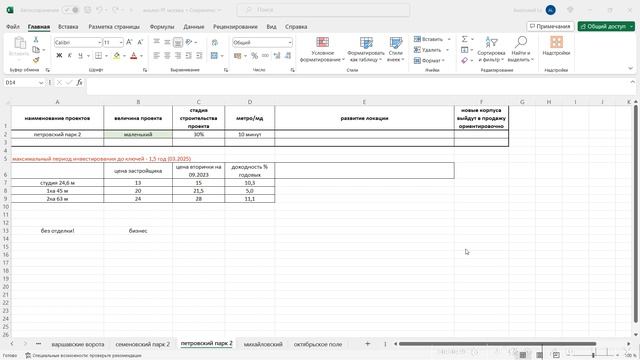The width and height of the screenshot is (640, 360).
Task: Open the font size 11 dropdown
Action: click(121, 42)
